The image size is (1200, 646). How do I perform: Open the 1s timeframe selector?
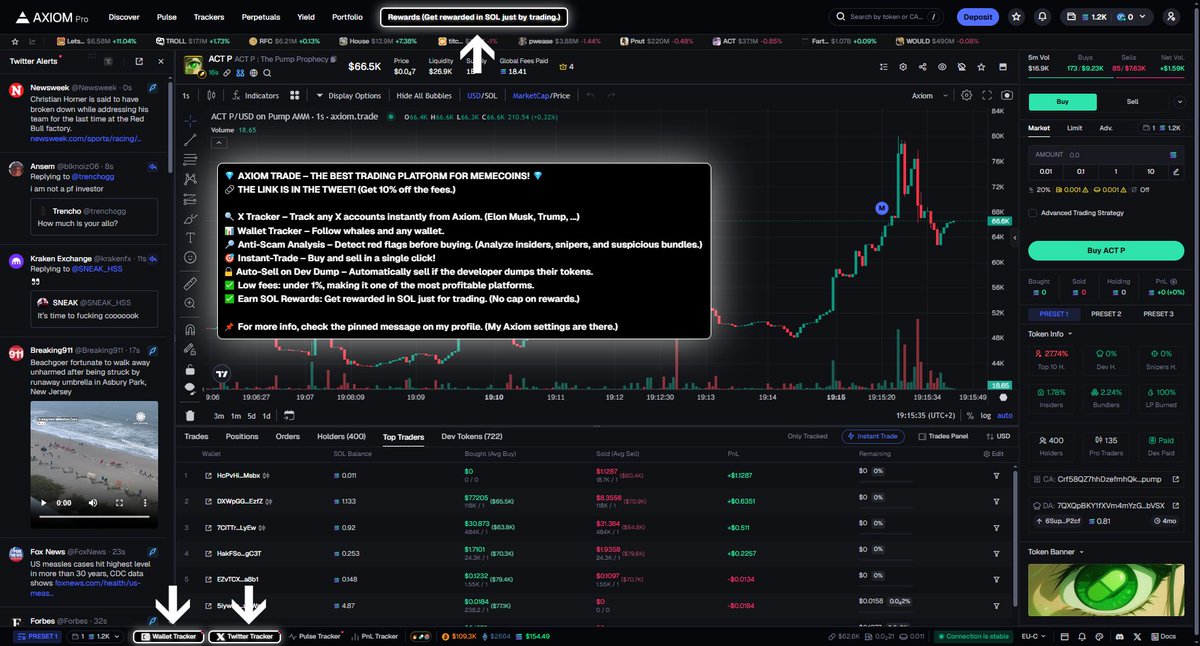click(x=186, y=96)
